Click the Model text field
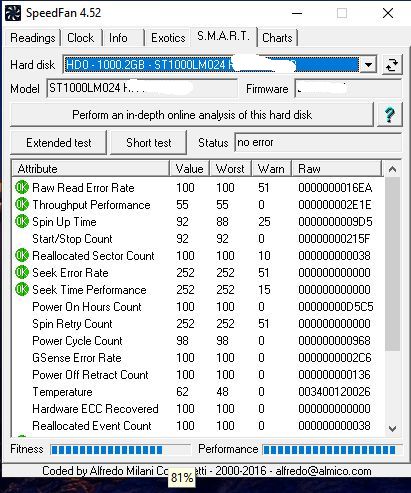Screen dimensions: 411x493 [x=142, y=88]
